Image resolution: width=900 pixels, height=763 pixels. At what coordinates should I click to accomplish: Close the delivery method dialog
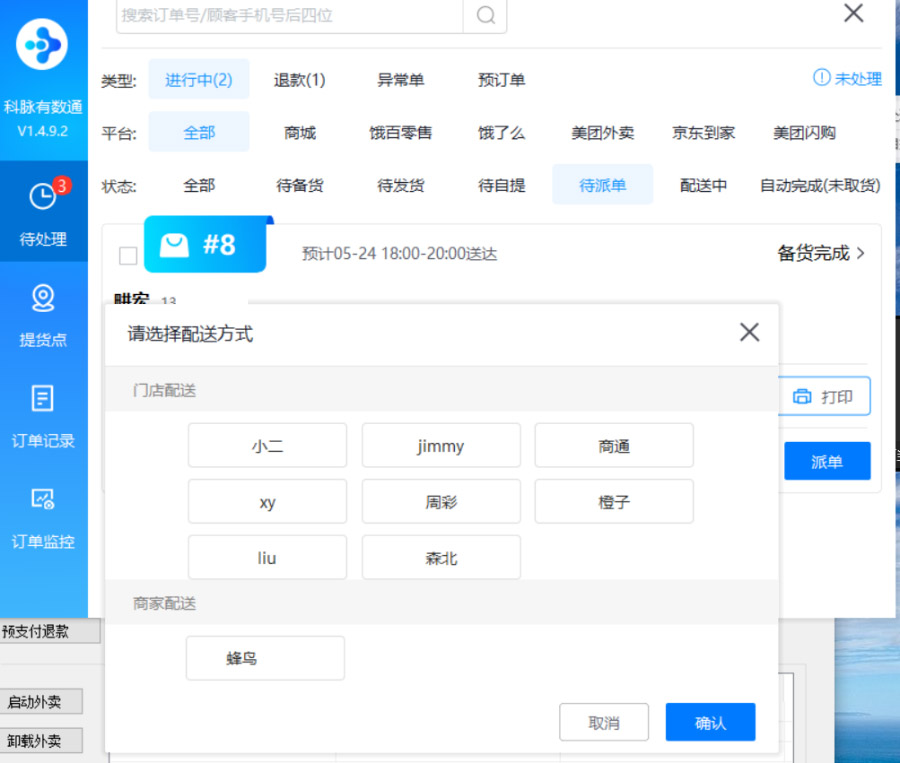(x=749, y=332)
